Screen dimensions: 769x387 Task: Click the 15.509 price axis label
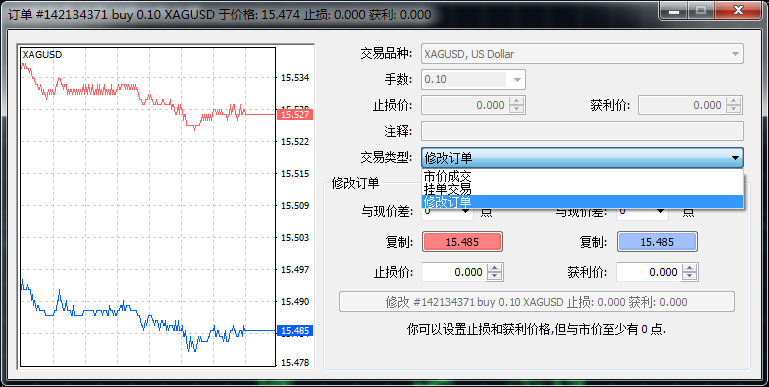click(x=295, y=206)
